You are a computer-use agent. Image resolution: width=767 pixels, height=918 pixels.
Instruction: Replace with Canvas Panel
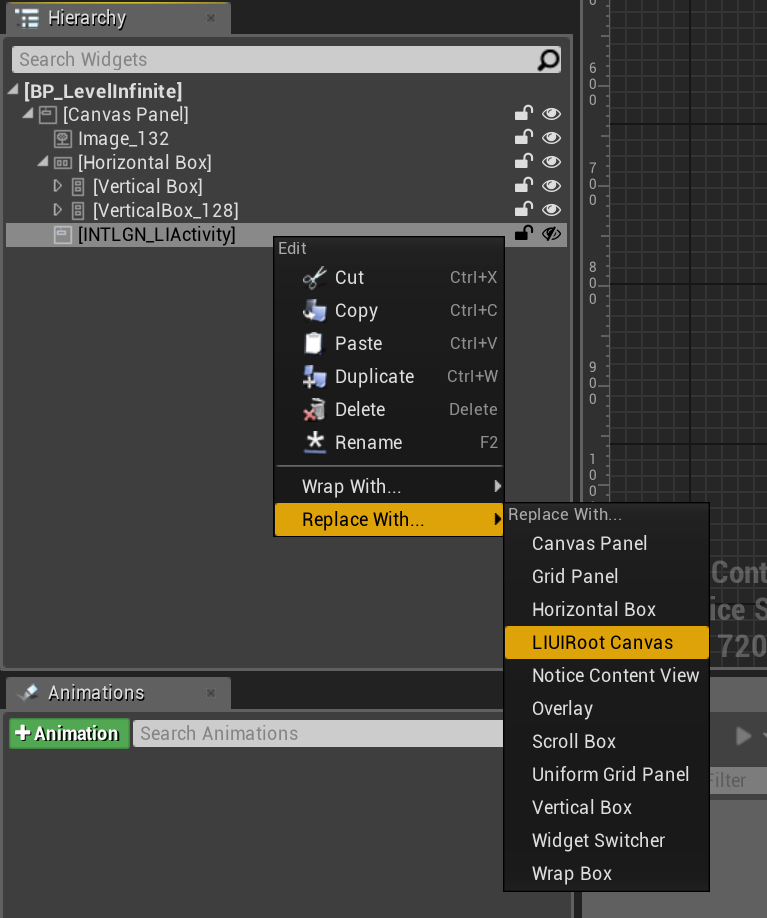coord(607,543)
